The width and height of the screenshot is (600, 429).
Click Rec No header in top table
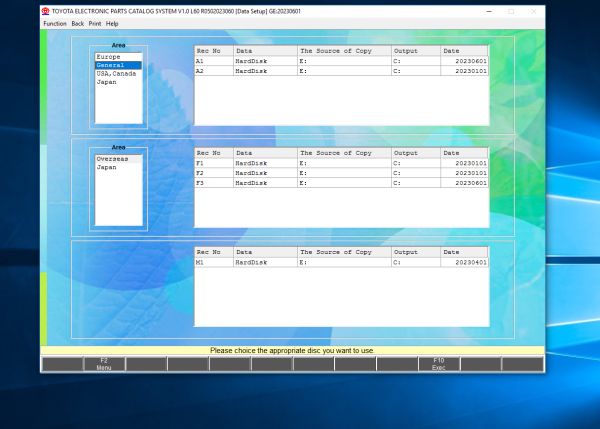click(x=214, y=51)
